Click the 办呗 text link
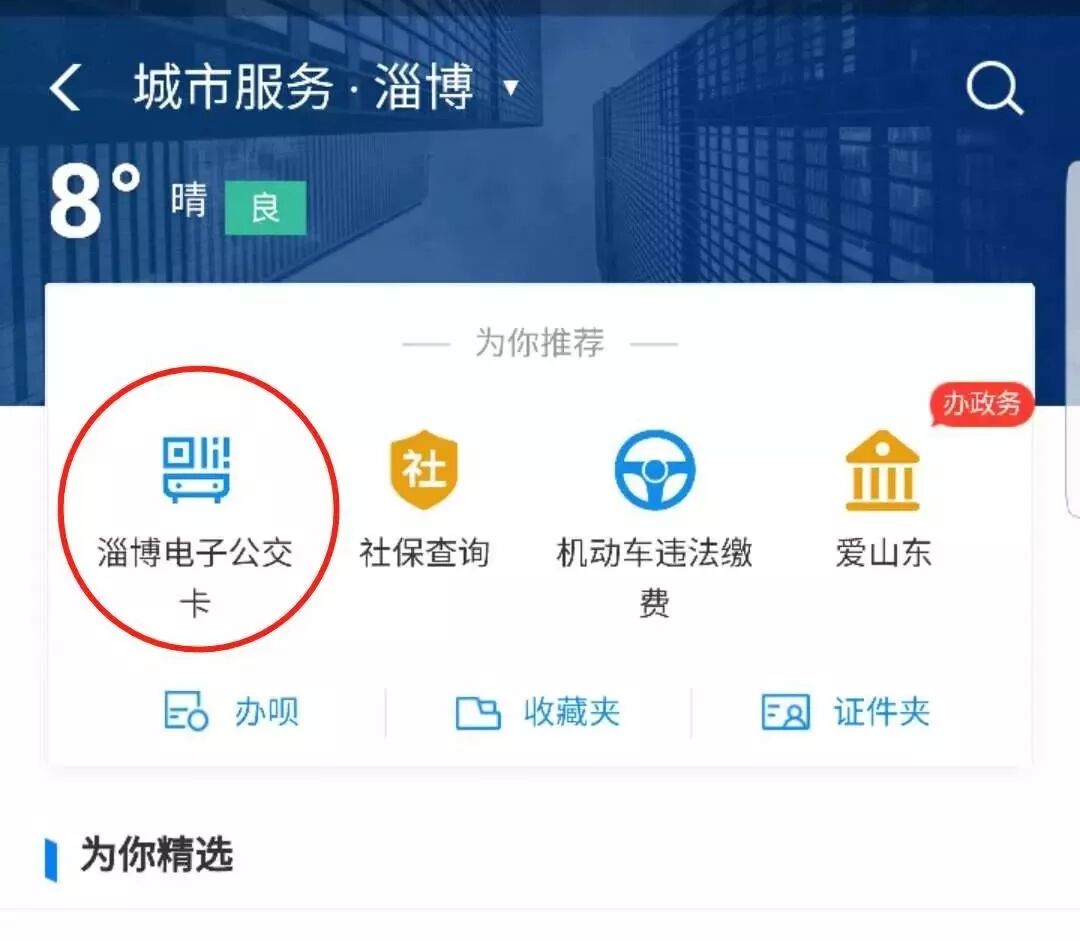Viewport: 1080px width, 941px height. click(x=266, y=712)
